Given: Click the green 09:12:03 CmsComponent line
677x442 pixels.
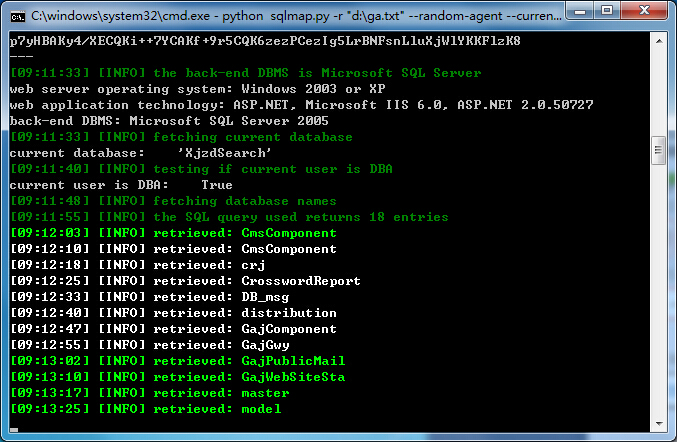Looking at the screenshot, I should pyautogui.click(x=173, y=233).
